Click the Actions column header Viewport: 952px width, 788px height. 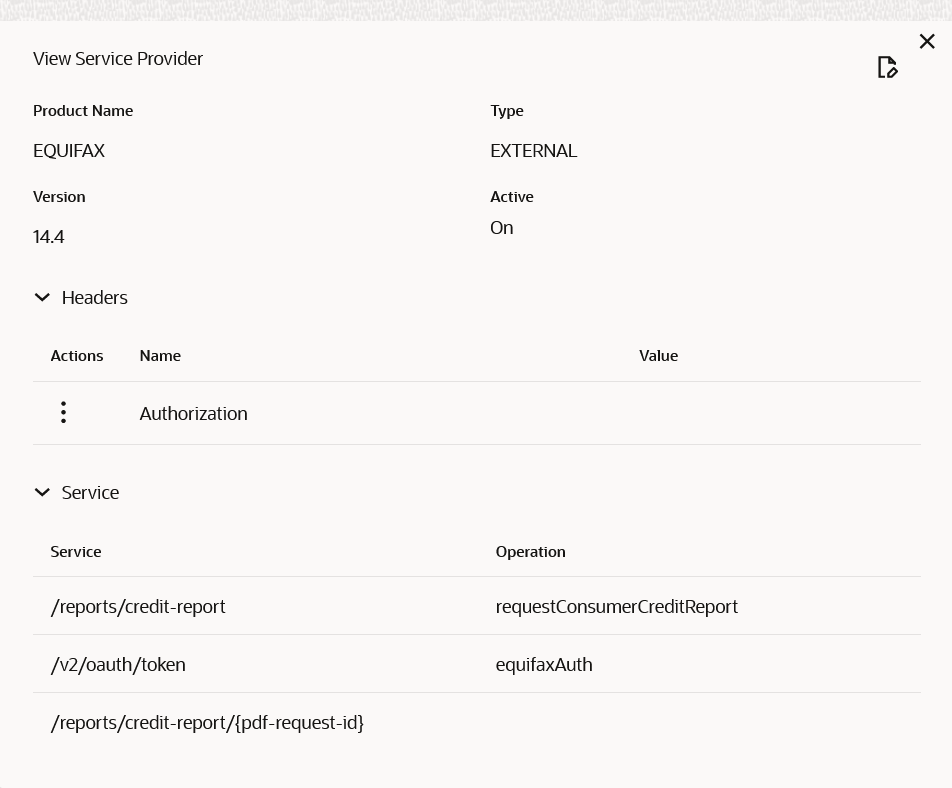(x=77, y=356)
